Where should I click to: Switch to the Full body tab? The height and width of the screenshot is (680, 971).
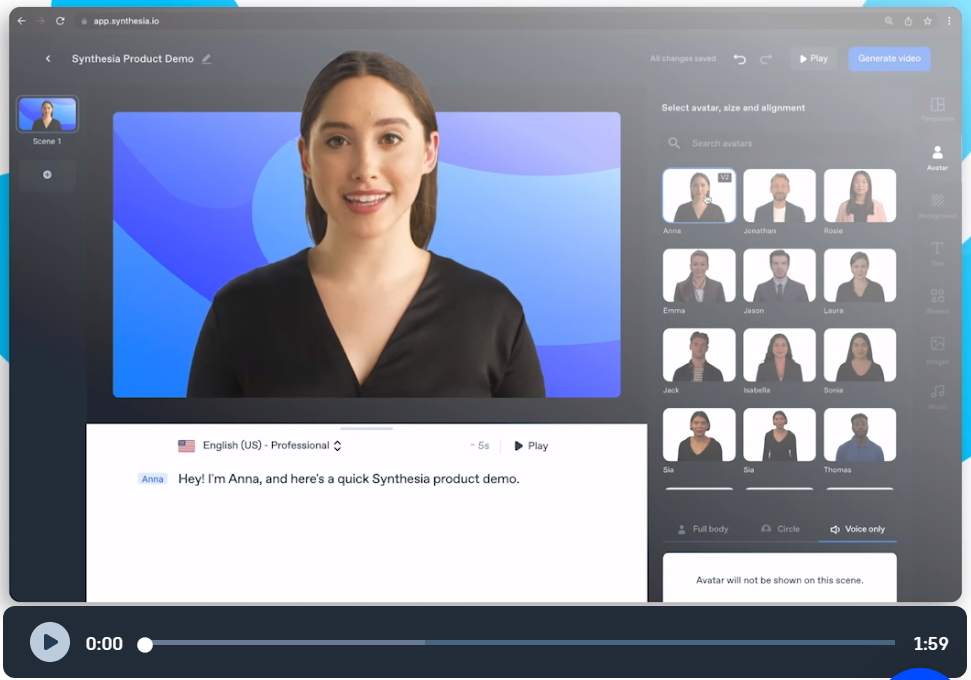tap(703, 529)
